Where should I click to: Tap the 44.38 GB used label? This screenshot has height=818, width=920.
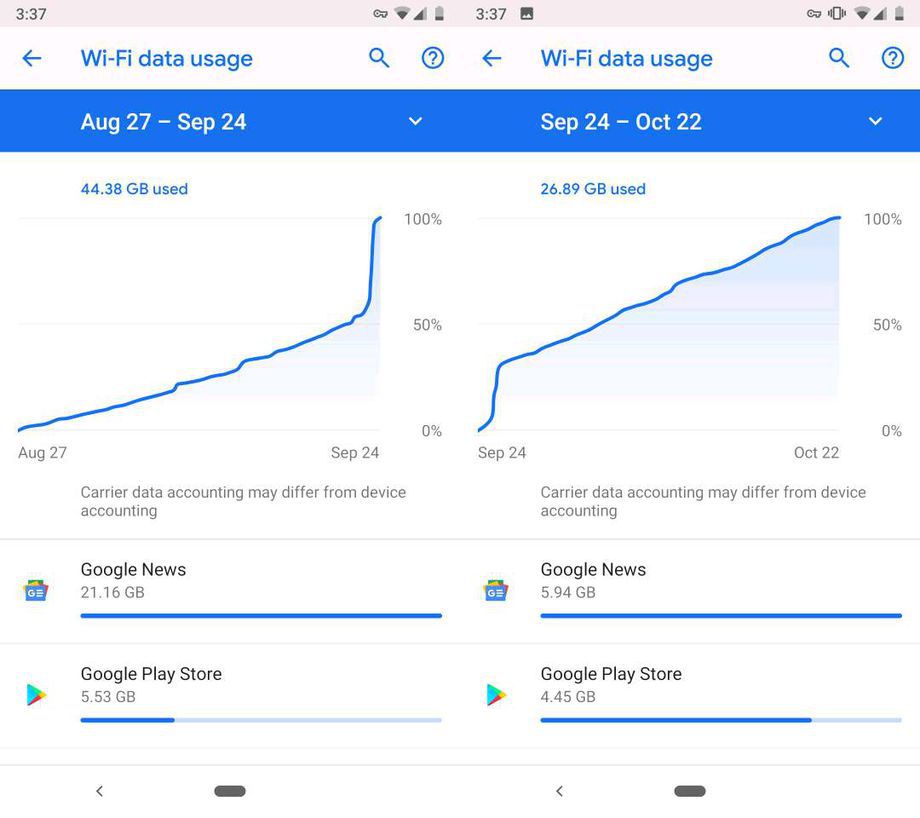(x=134, y=189)
